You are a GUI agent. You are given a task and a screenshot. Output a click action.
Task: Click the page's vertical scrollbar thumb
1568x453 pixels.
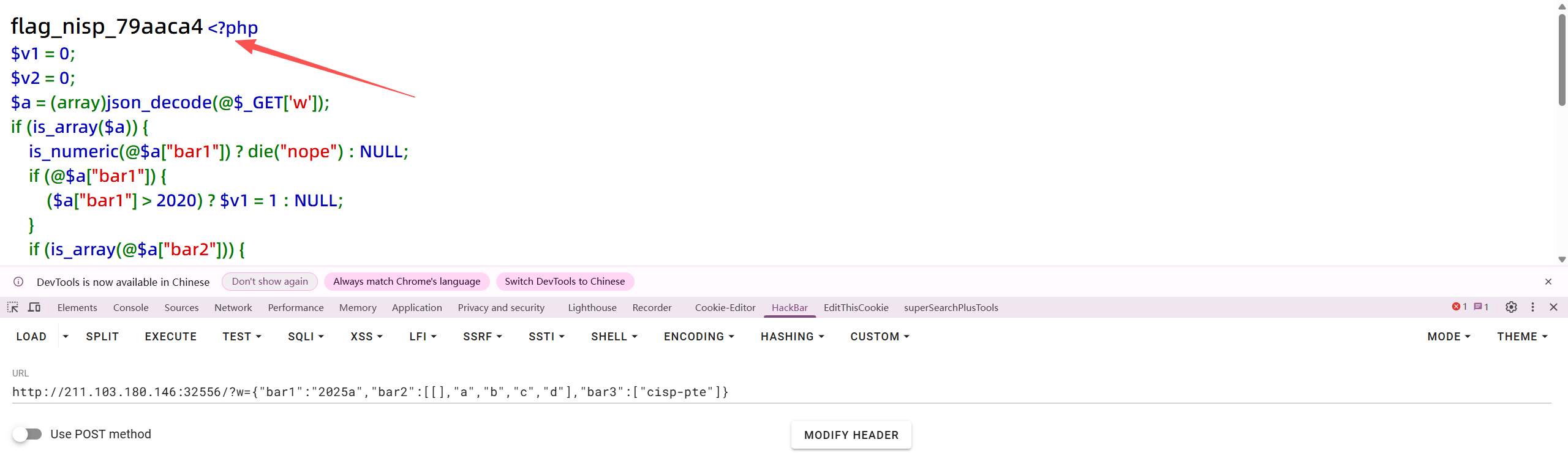pyautogui.click(x=1561, y=61)
